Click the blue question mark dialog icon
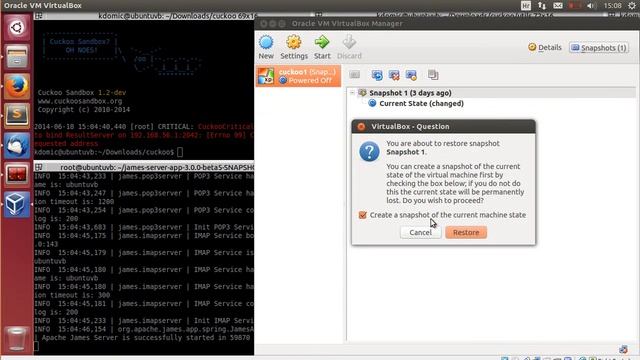 pos(369,151)
